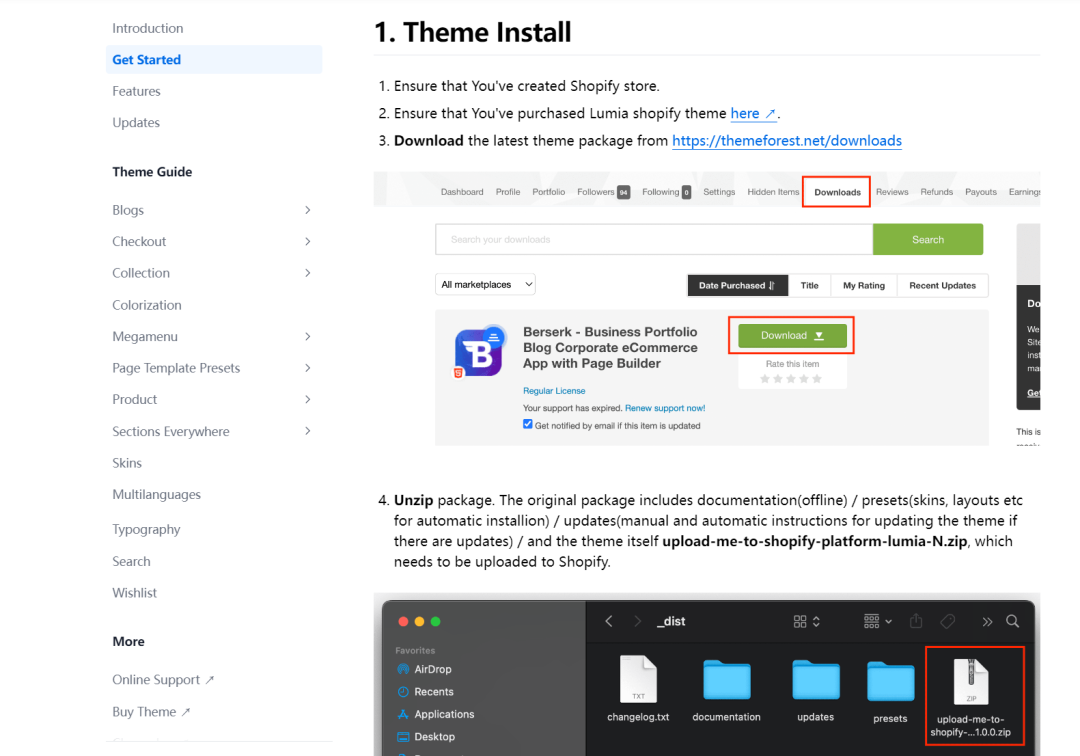Open the All marketplaces dropdown
The width and height of the screenshot is (1080, 756).
point(486,285)
